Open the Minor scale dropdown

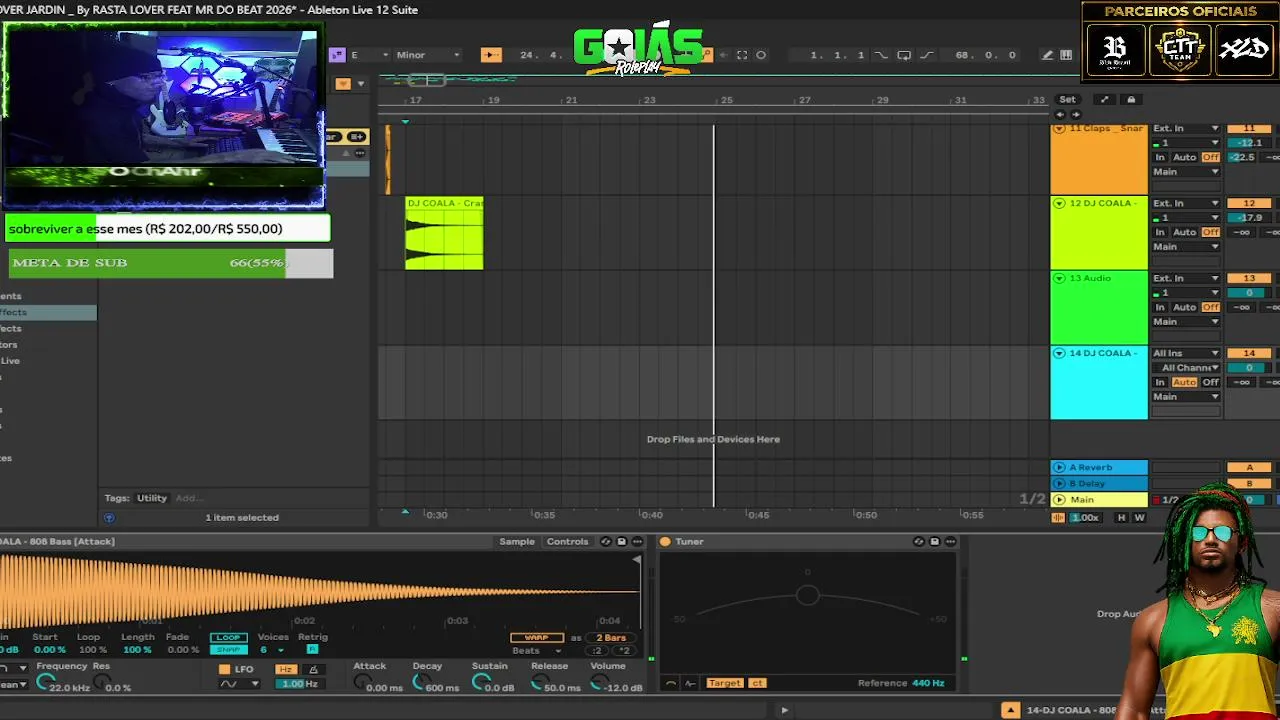tap(428, 55)
